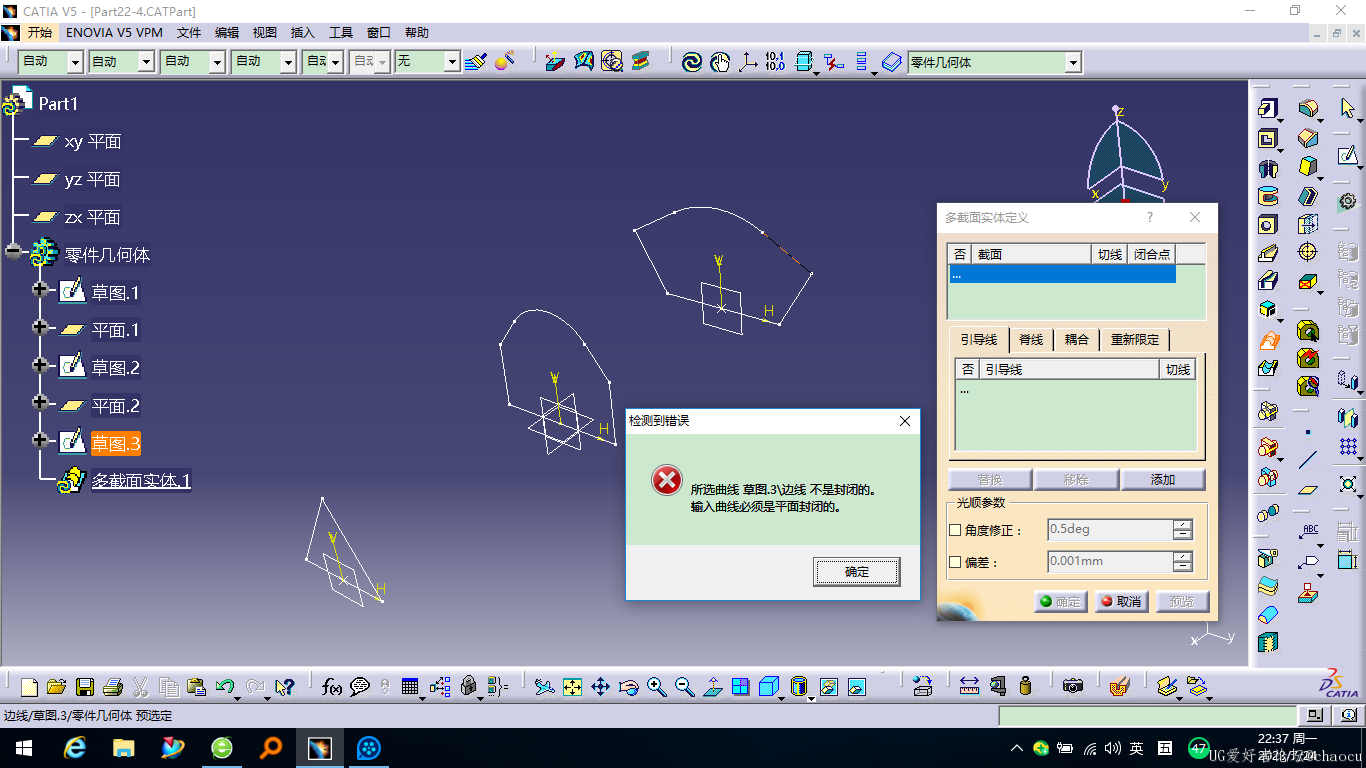Choose the Multi-sections Solid tool icon
Image resolution: width=1366 pixels, height=768 pixels.
[1268, 340]
